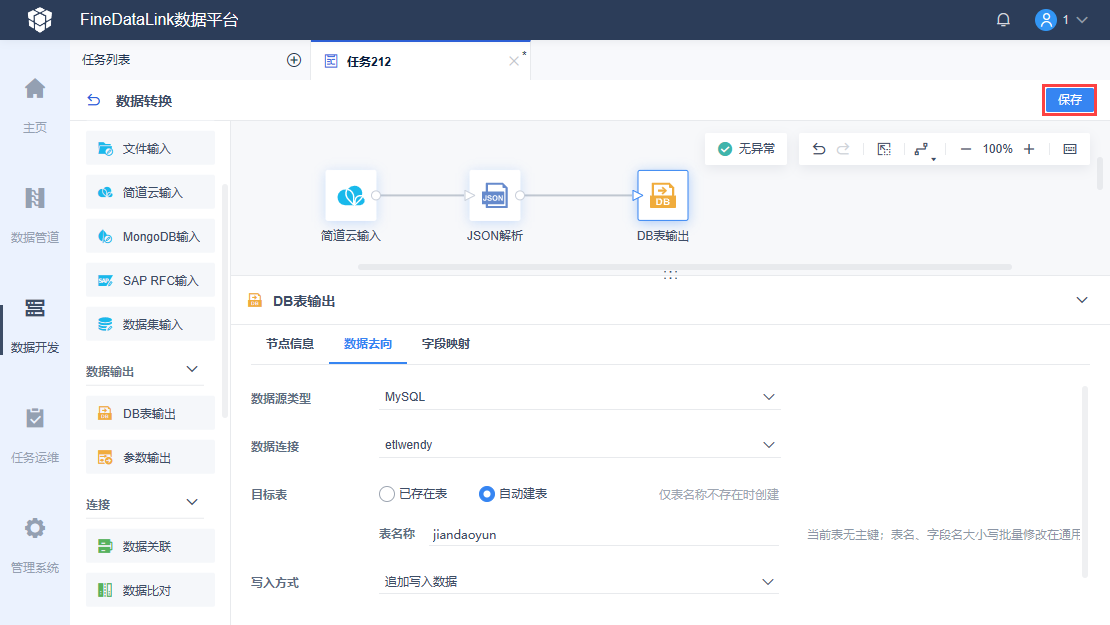
Task: Toggle the minimap/keyboard icon in toolbar
Action: click(x=1070, y=149)
